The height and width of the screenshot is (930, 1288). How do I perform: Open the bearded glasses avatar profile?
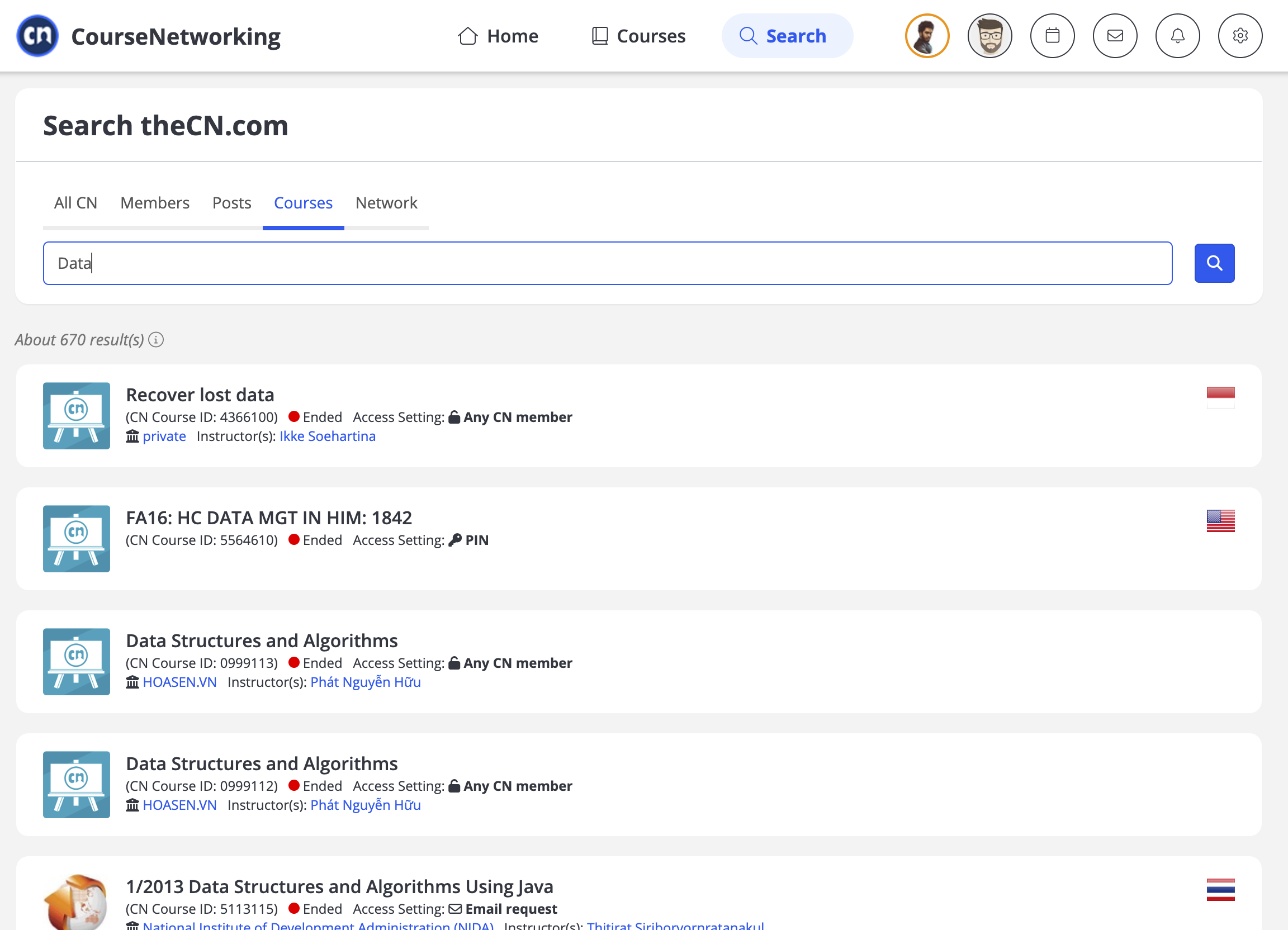tap(989, 36)
